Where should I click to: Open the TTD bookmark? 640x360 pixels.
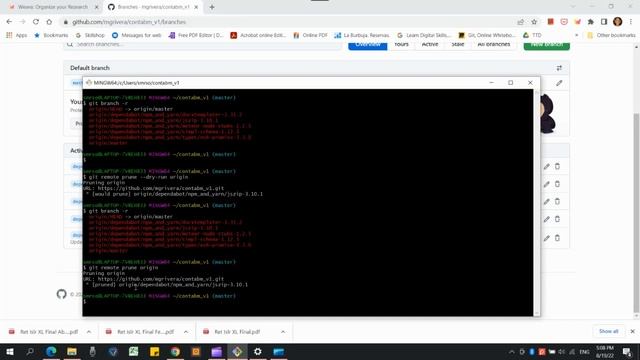[x=532, y=35]
